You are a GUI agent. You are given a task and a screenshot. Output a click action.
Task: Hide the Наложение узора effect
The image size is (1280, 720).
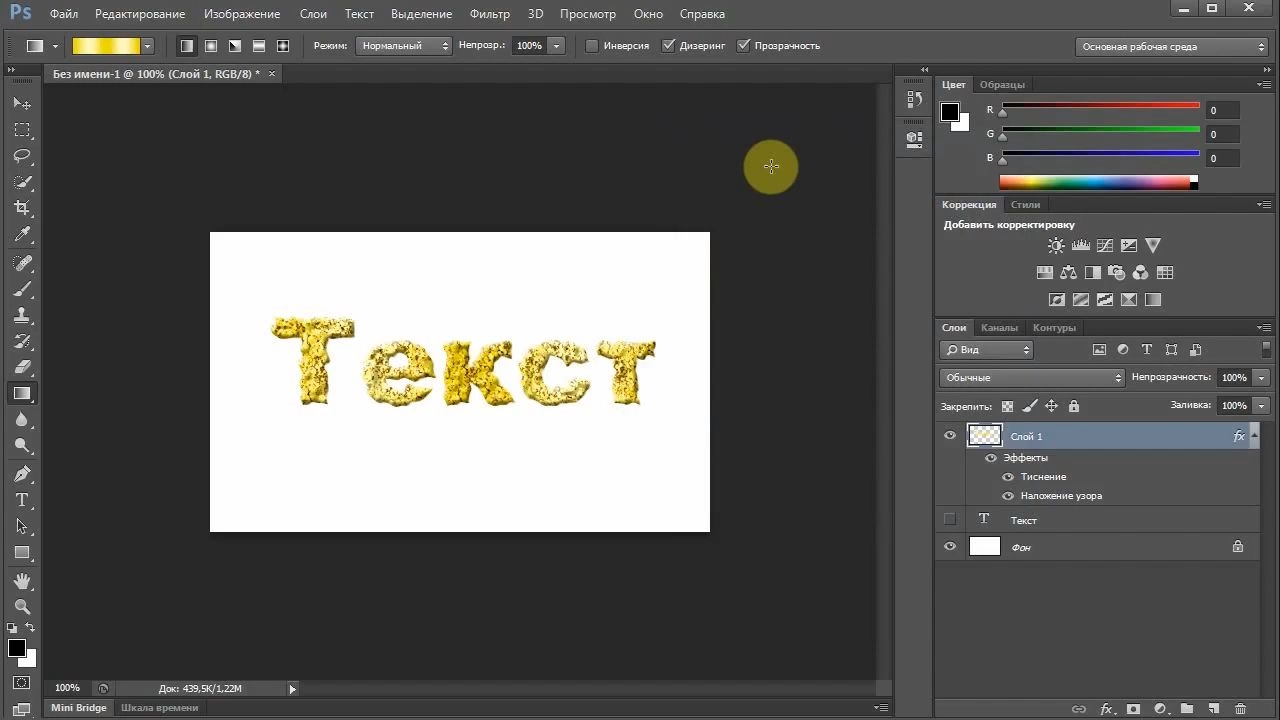tap(1008, 496)
